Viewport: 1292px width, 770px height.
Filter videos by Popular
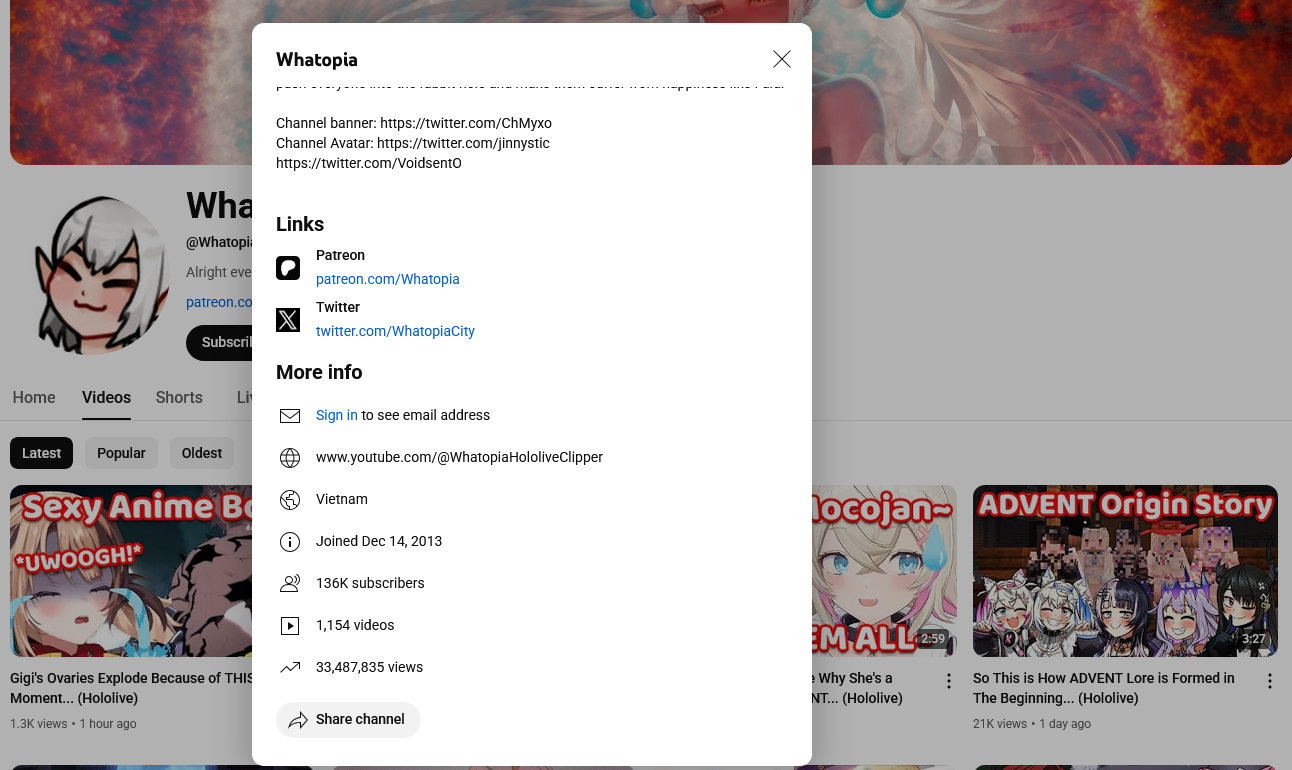coord(121,453)
